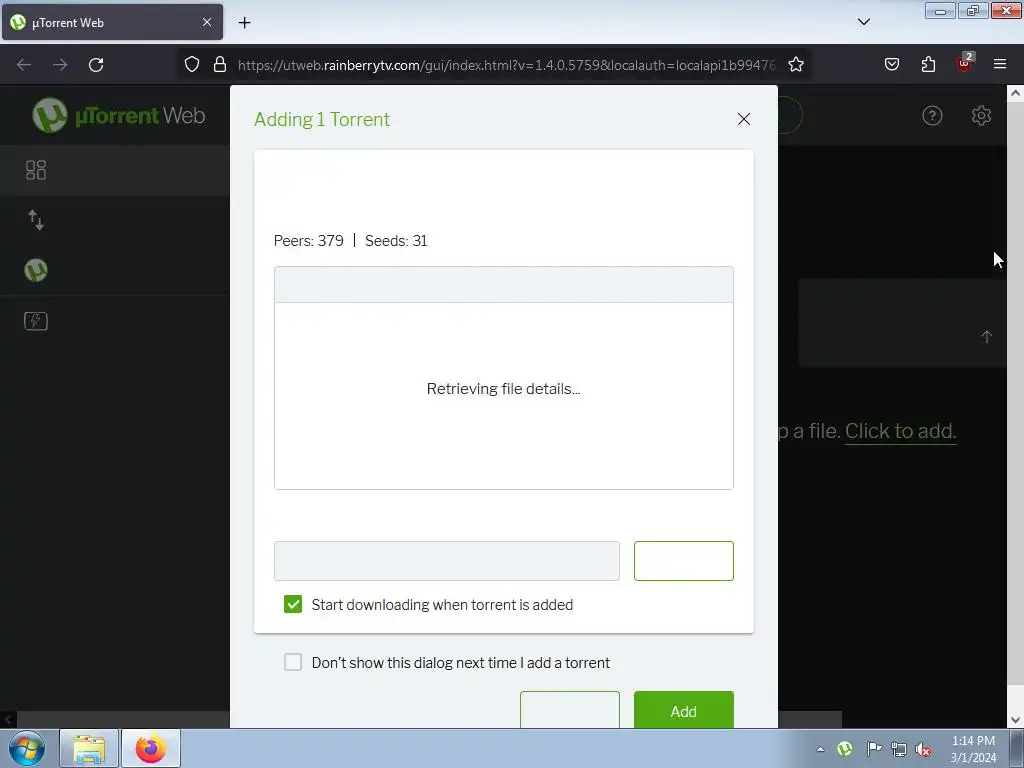Click the Peers: 379 text
This screenshot has height=768, width=1024.
(308, 240)
